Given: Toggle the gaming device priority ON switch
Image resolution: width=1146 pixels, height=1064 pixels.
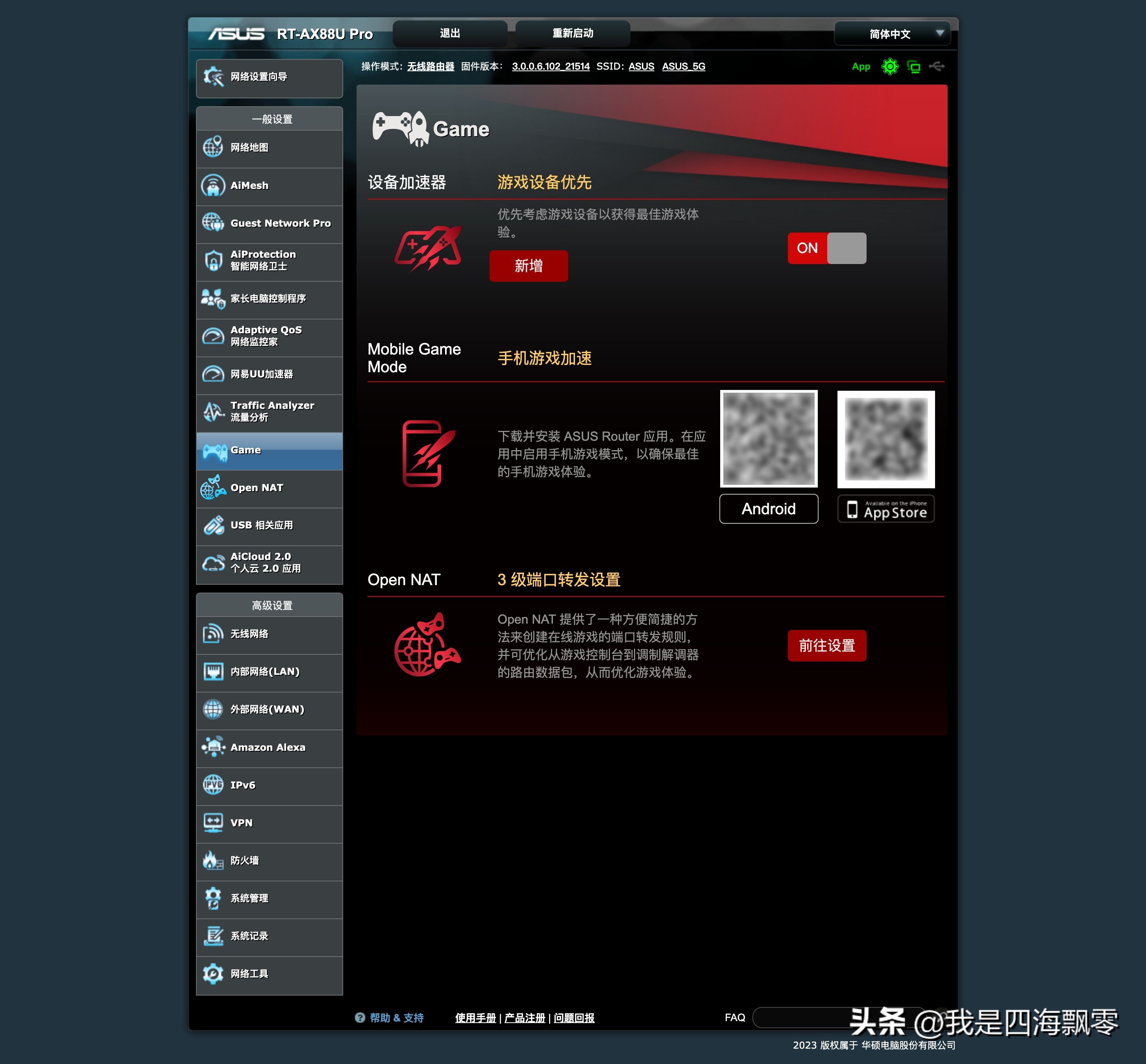Looking at the screenshot, I should (826, 248).
